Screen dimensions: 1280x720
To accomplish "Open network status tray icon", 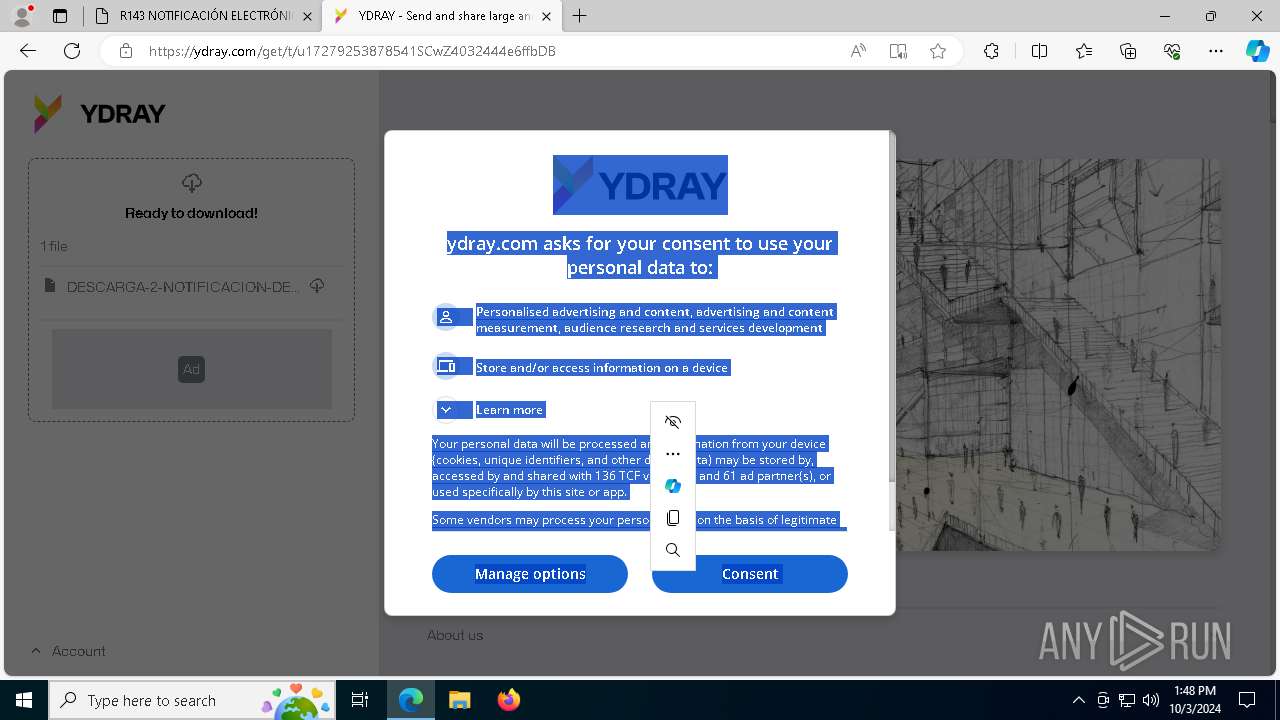I will [x=1127, y=700].
